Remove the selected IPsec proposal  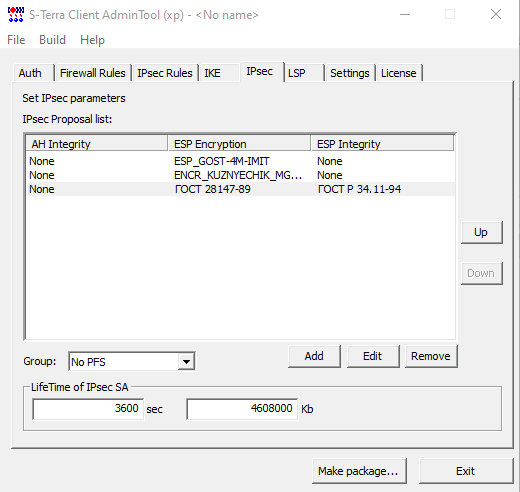pos(431,356)
